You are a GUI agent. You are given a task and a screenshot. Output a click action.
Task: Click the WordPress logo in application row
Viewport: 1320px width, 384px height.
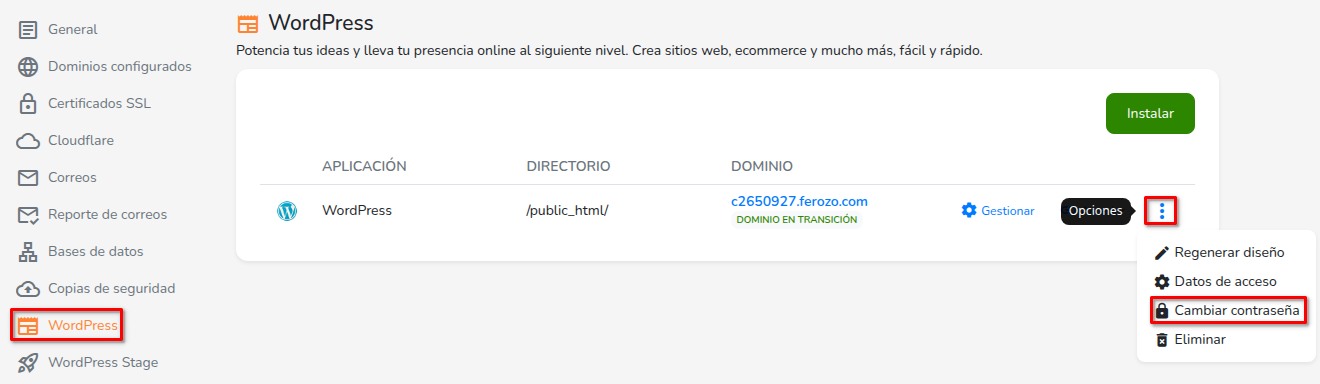(x=287, y=211)
